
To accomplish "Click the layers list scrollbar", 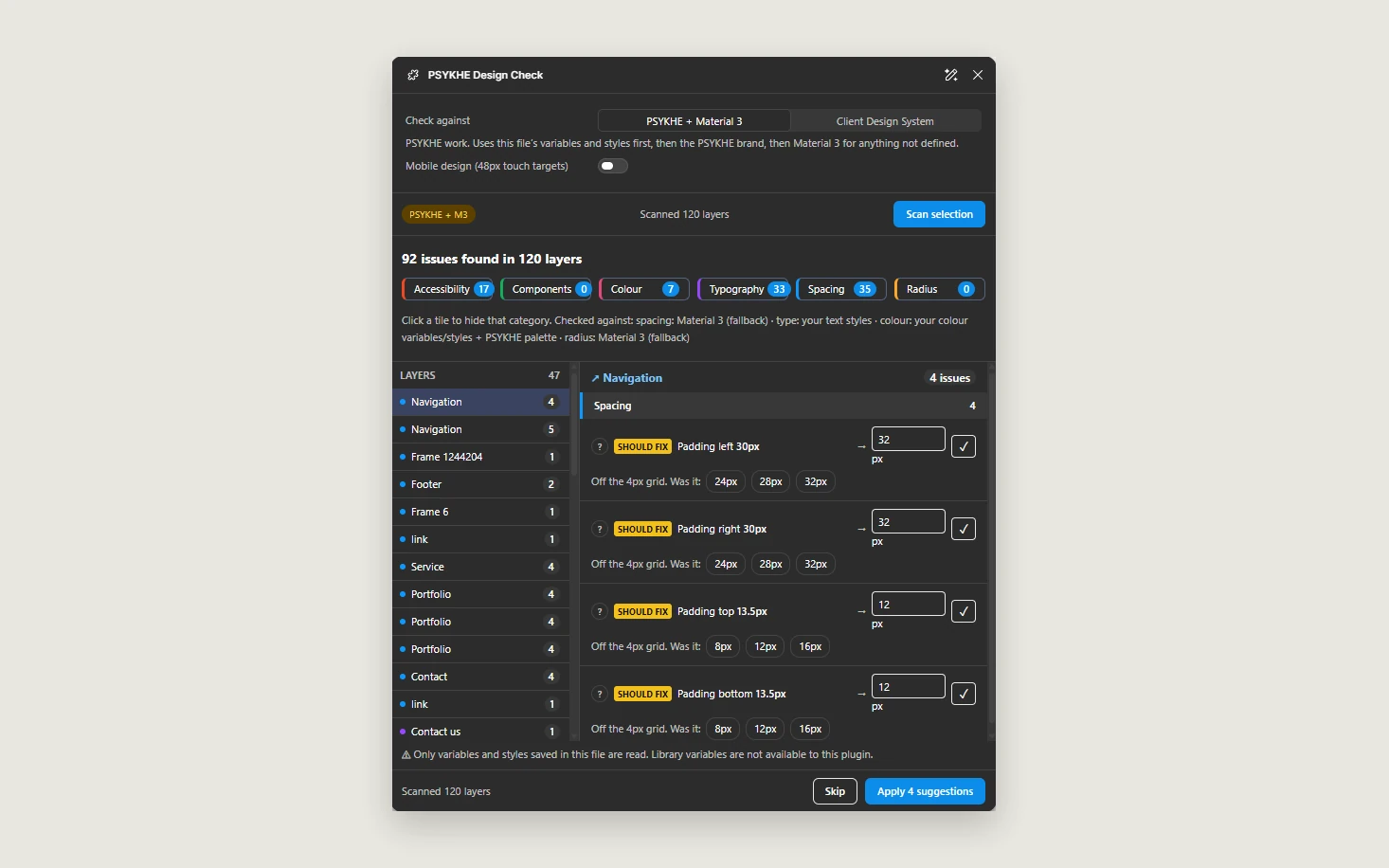I will coord(574,423).
